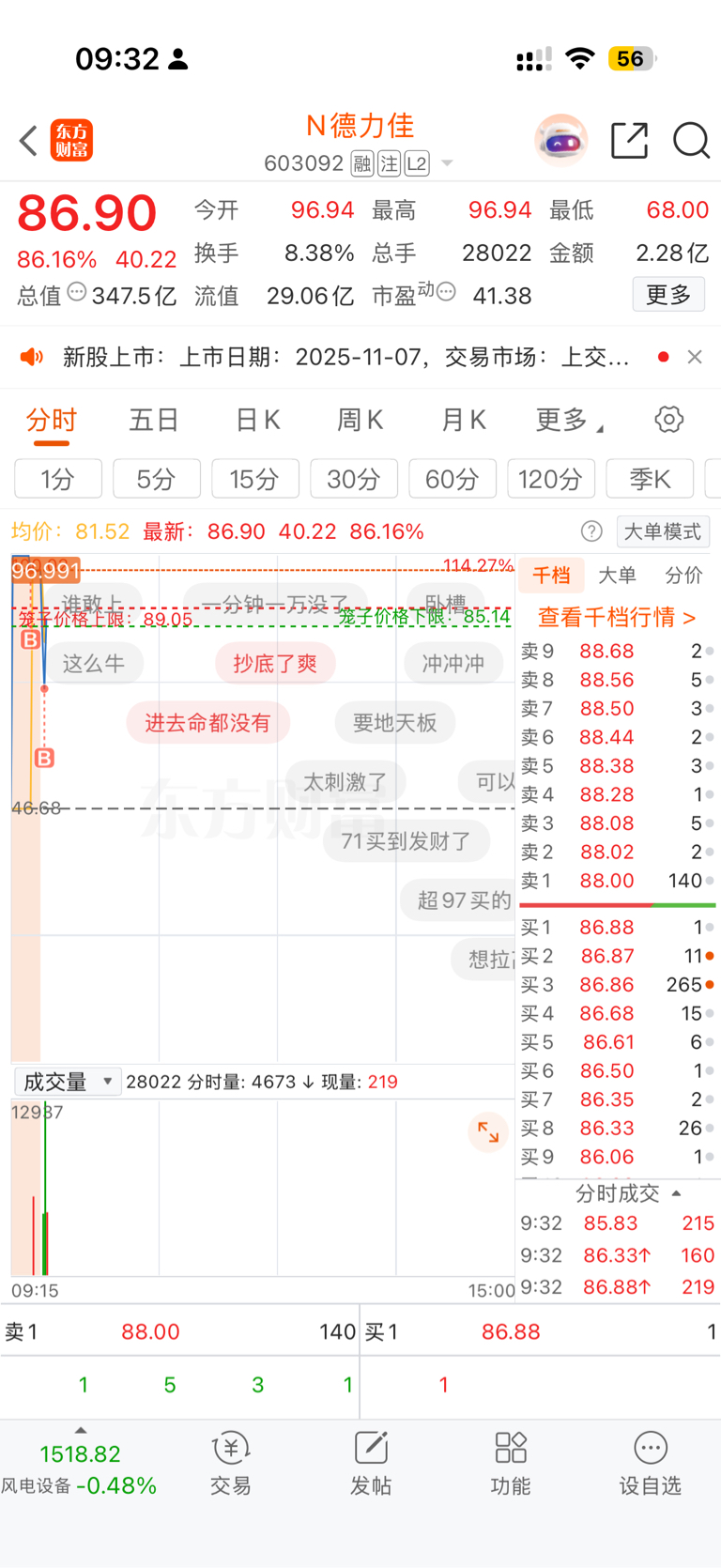This screenshot has width=721, height=1568.
Task: Tap the L2 level badge
Action: [417, 164]
